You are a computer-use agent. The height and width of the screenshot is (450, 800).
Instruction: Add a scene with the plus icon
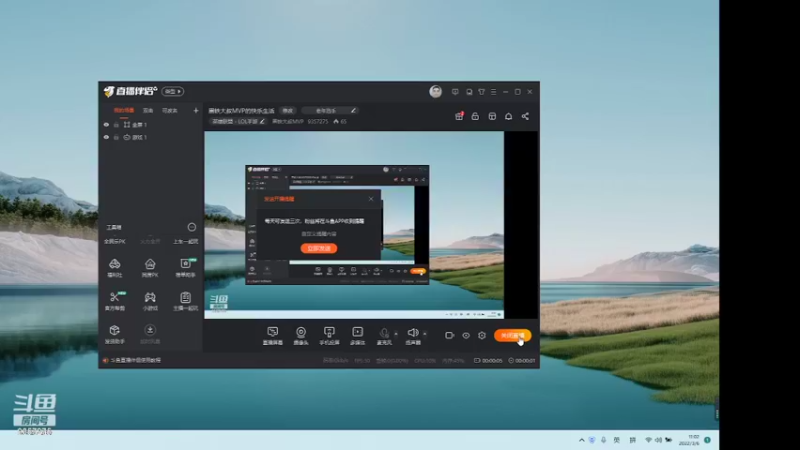(x=195, y=110)
